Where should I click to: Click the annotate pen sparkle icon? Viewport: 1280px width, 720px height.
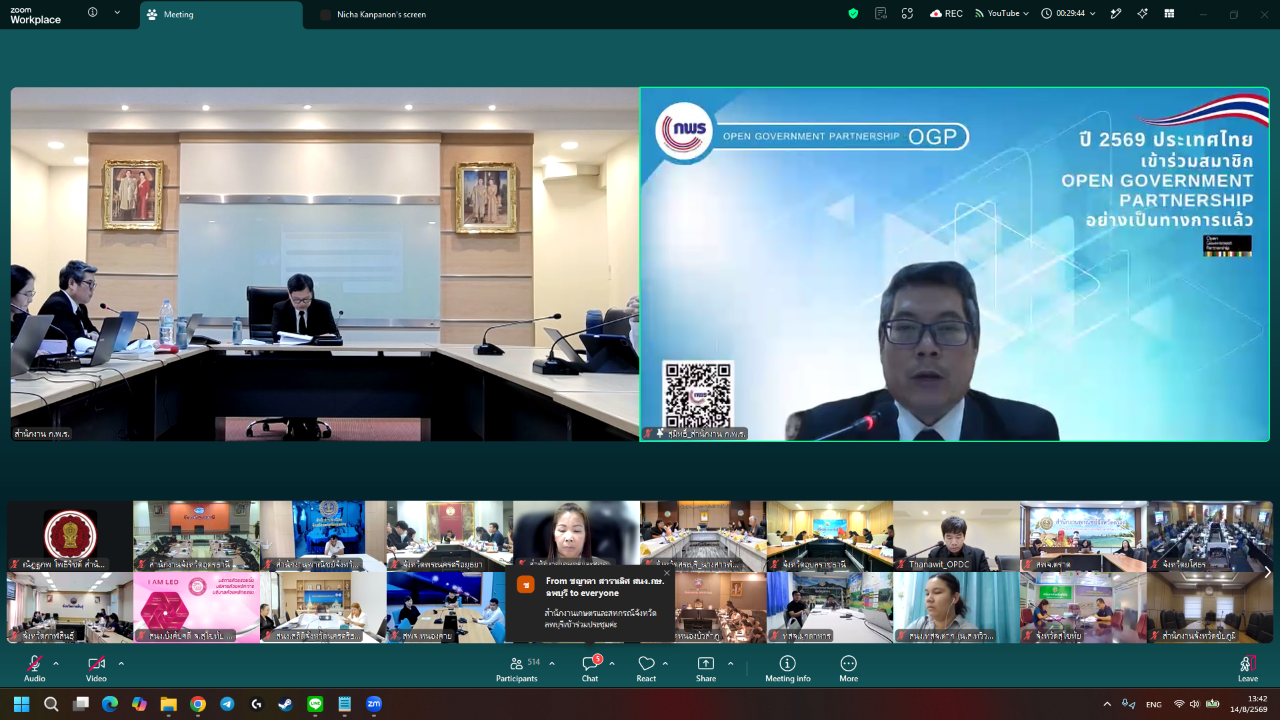[x=1116, y=13]
